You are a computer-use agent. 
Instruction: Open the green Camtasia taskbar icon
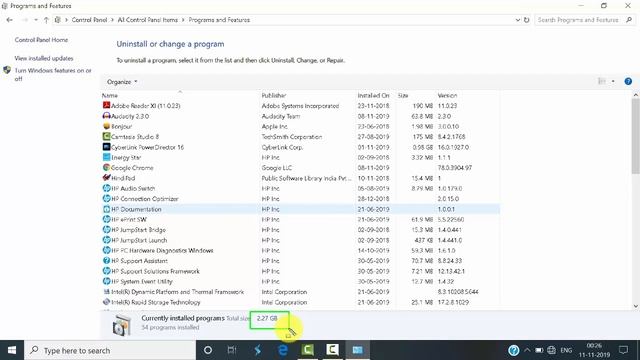(308, 350)
